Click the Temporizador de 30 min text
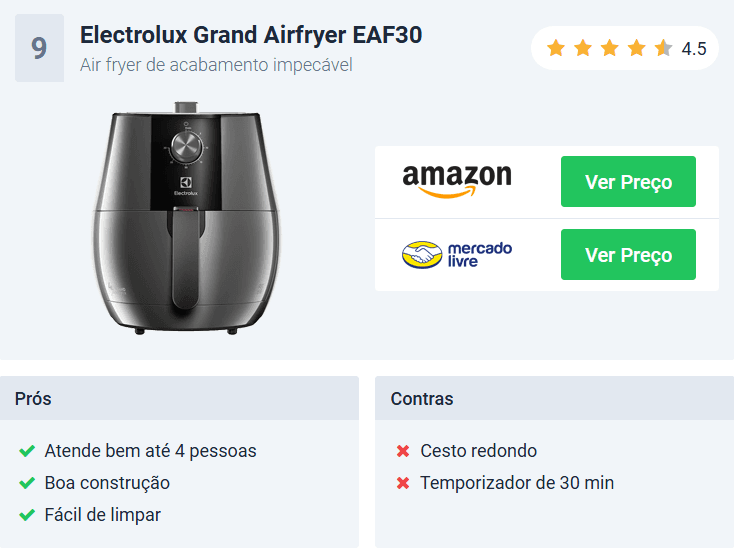734x548 pixels. (x=517, y=483)
